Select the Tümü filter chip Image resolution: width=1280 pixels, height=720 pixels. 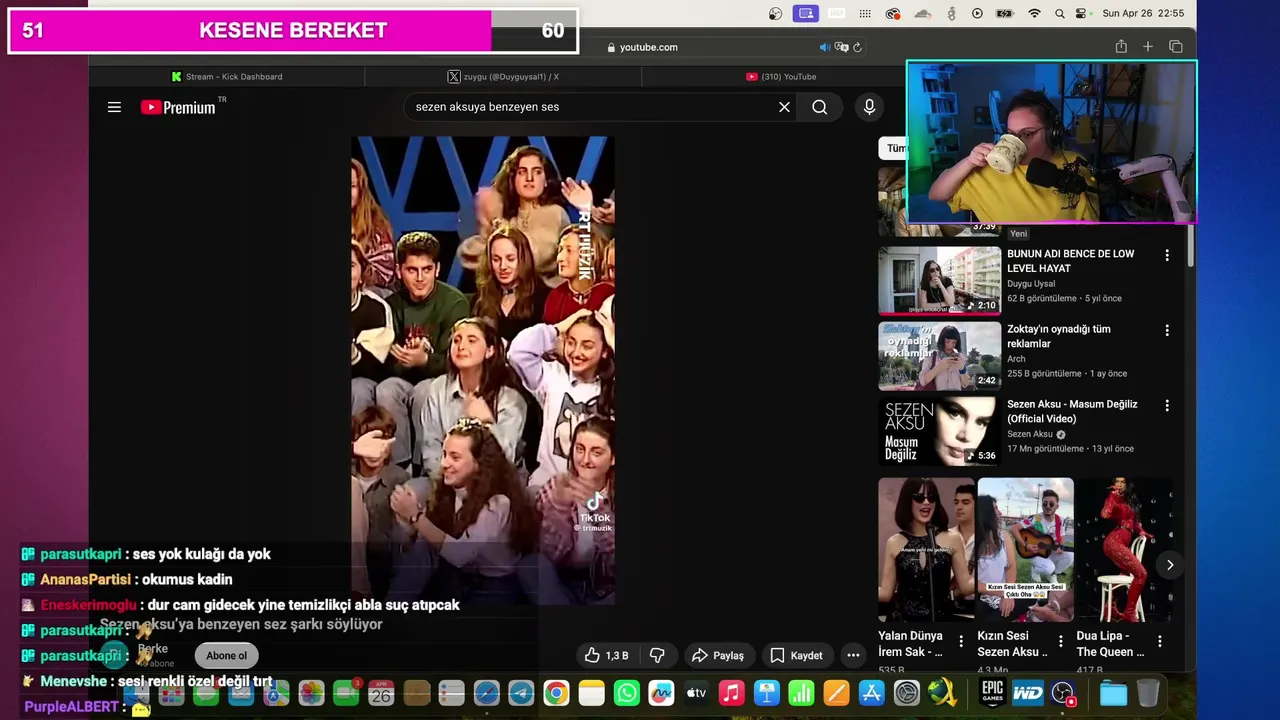[x=893, y=148]
